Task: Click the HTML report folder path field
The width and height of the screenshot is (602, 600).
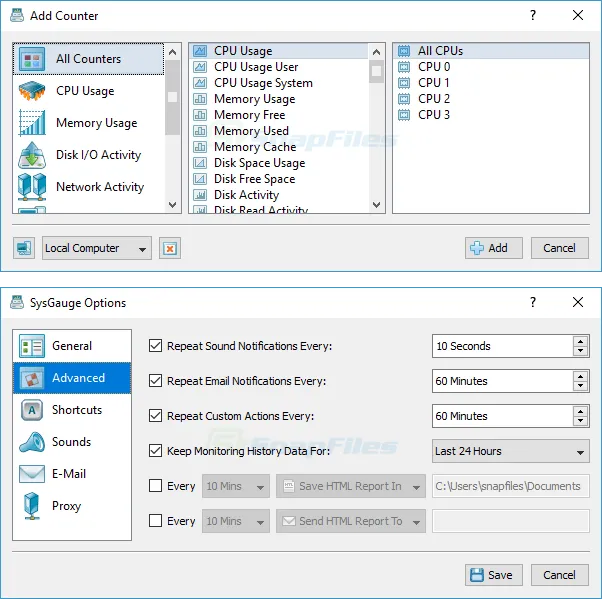Action: click(511, 486)
